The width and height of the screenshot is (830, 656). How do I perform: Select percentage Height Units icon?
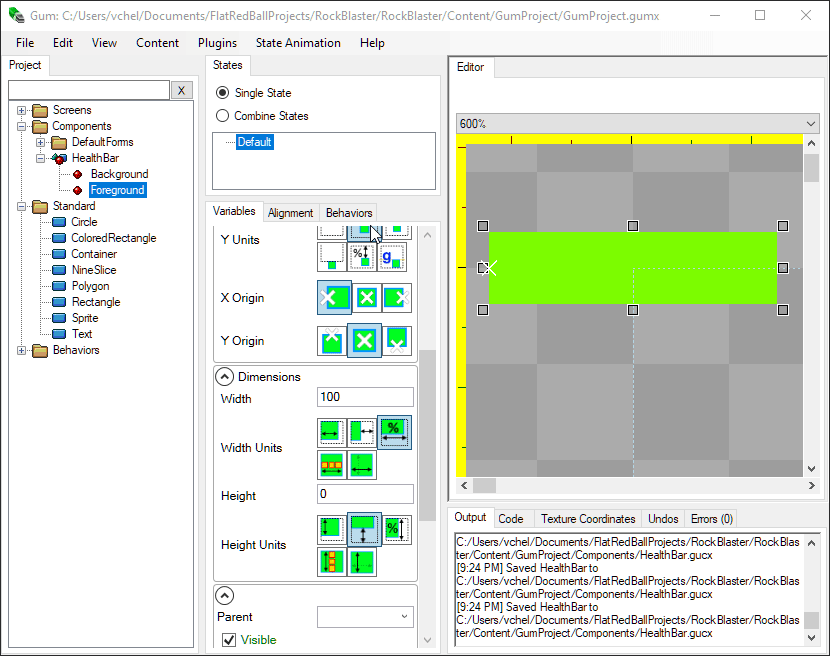coord(397,529)
